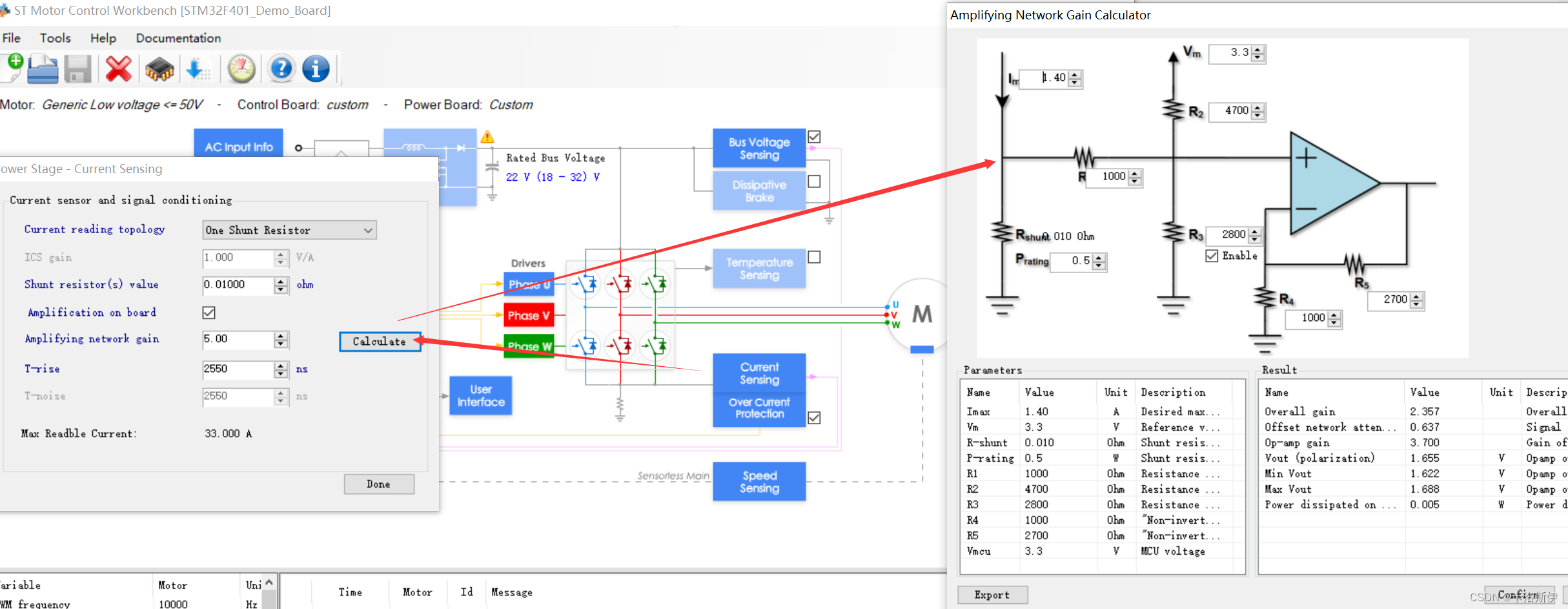Open the User Interface block
The width and height of the screenshot is (1568, 609).
(481, 396)
